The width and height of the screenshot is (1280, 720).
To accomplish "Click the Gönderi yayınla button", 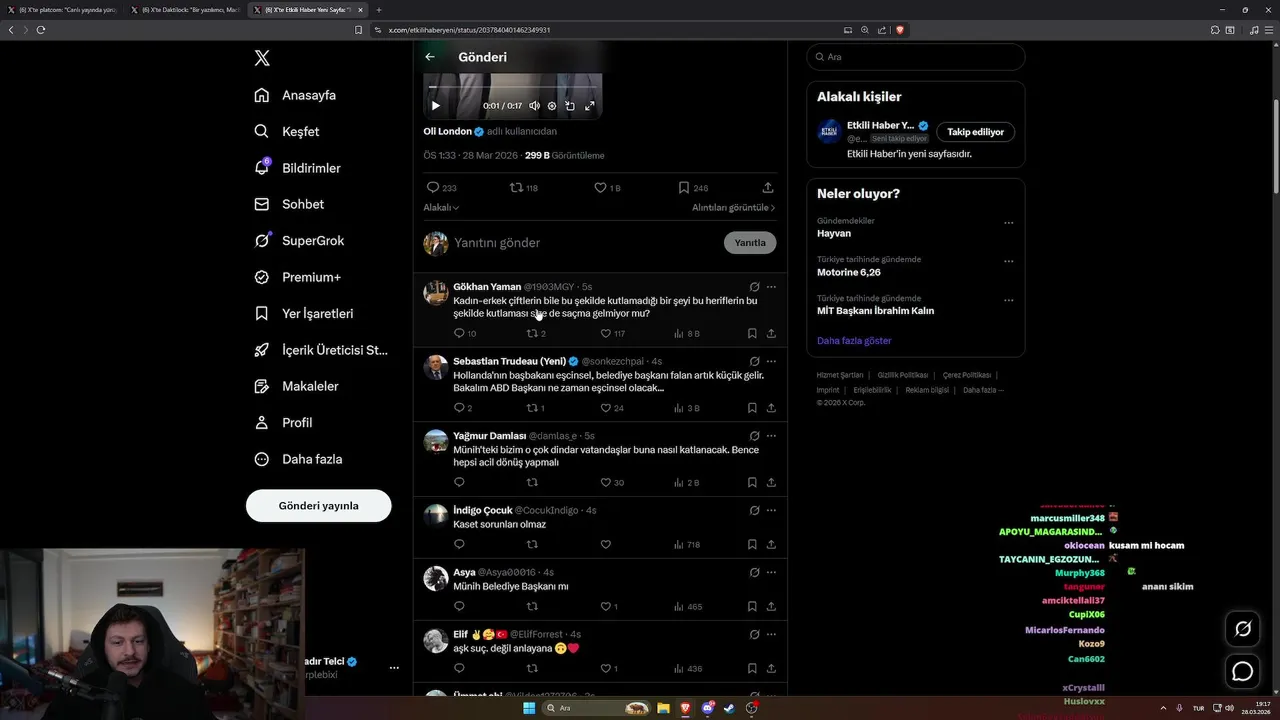I will click(x=318, y=506).
